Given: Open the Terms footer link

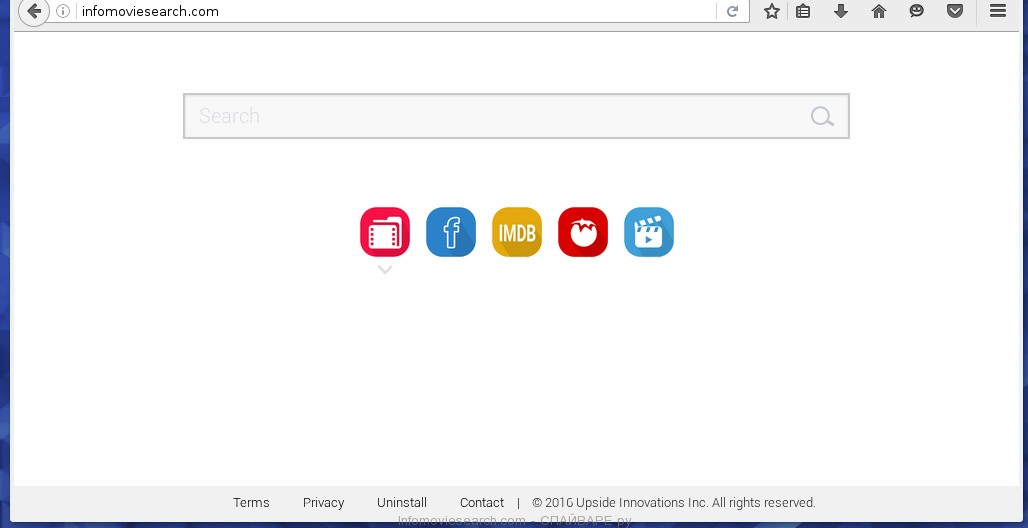Looking at the screenshot, I should pyautogui.click(x=251, y=503).
